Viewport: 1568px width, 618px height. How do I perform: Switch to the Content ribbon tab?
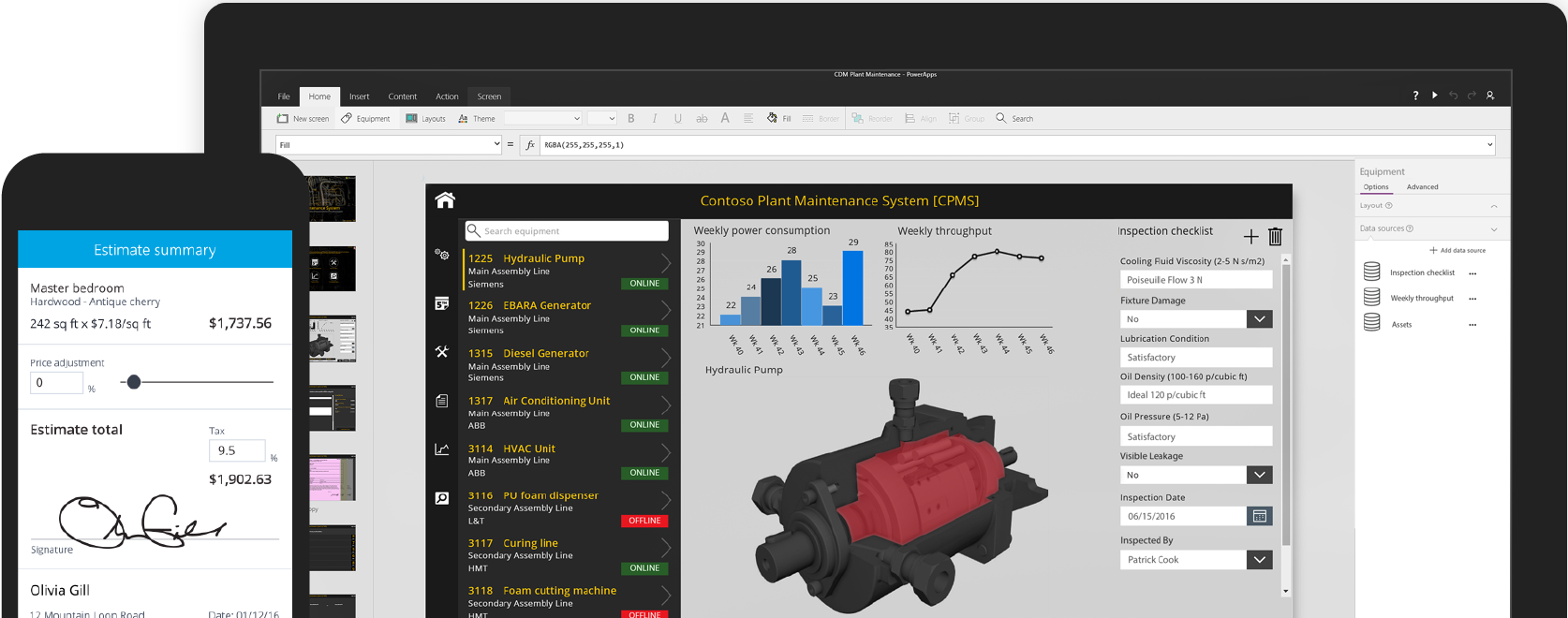tap(403, 96)
